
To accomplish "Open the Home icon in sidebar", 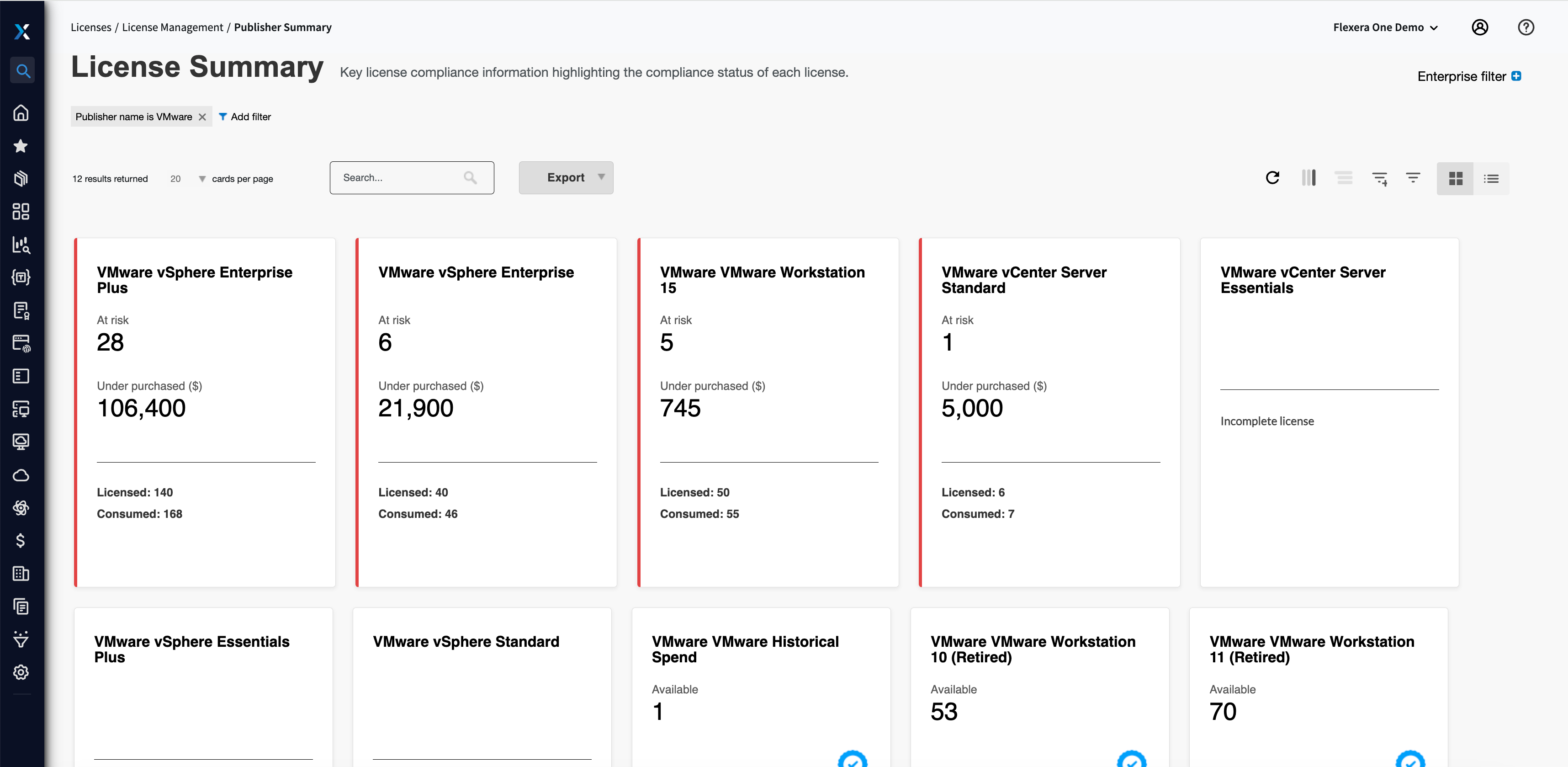I will tap(21, 113).
